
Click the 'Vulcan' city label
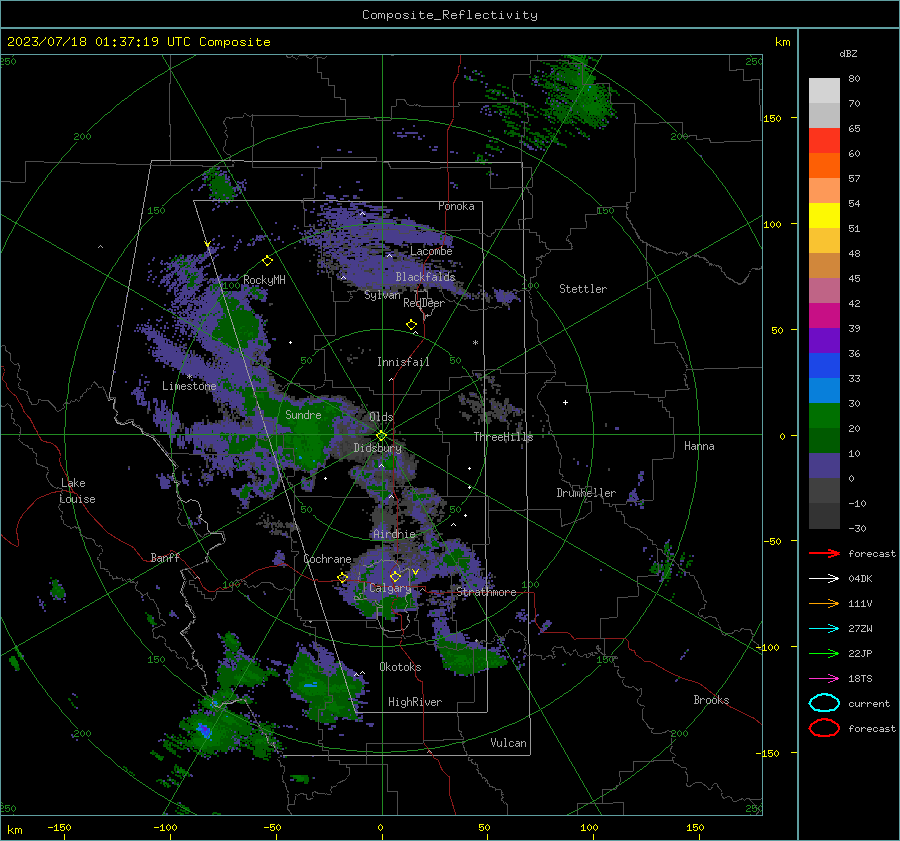pos(508,743)
